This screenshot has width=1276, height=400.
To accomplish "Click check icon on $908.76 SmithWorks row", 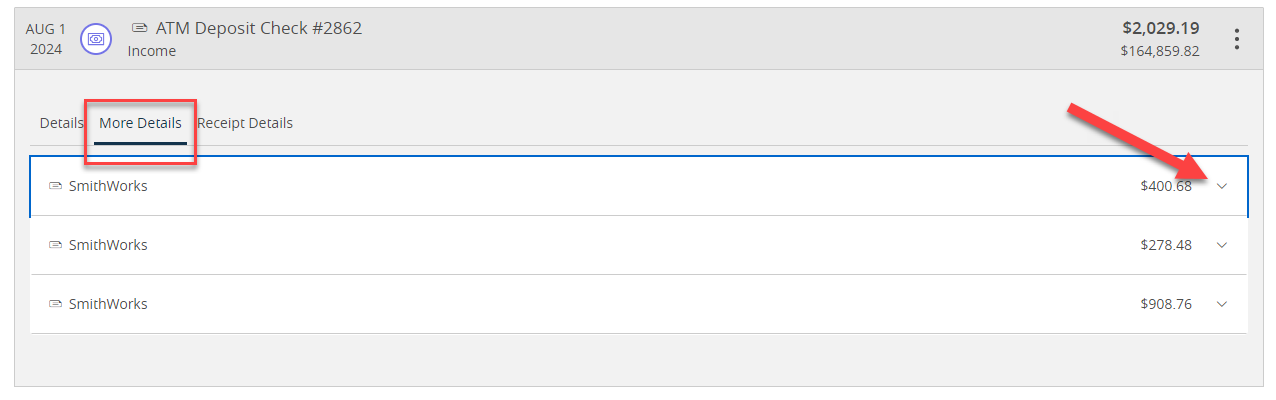I will coord(56,304).
